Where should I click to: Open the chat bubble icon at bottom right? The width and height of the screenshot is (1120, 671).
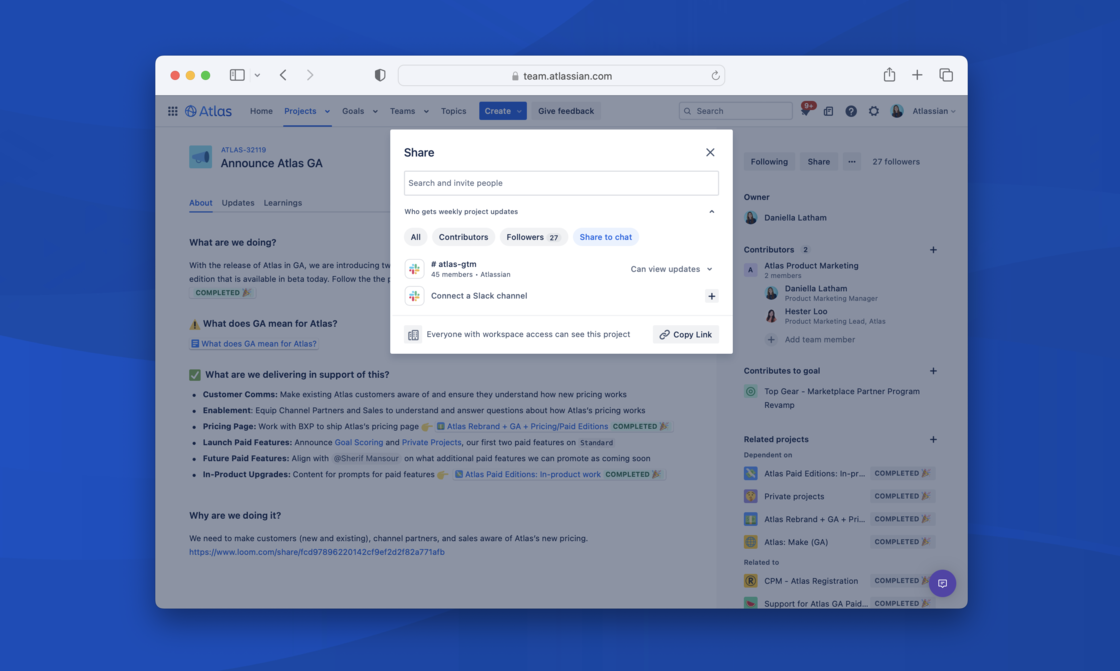pos(941,582)
